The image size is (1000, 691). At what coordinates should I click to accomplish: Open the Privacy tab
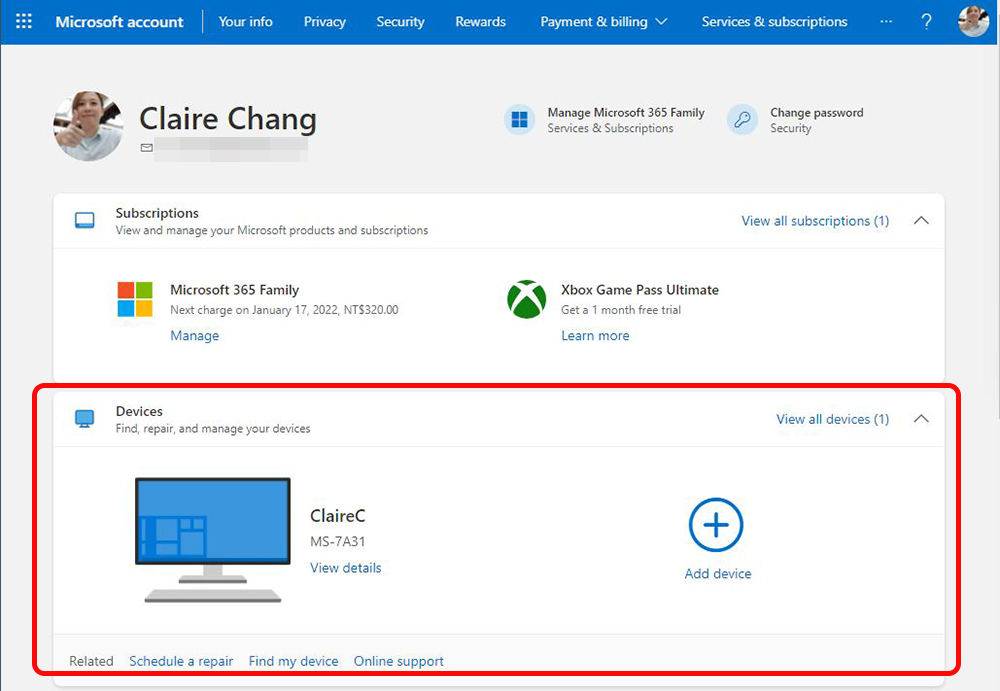[x=324, y=22]
